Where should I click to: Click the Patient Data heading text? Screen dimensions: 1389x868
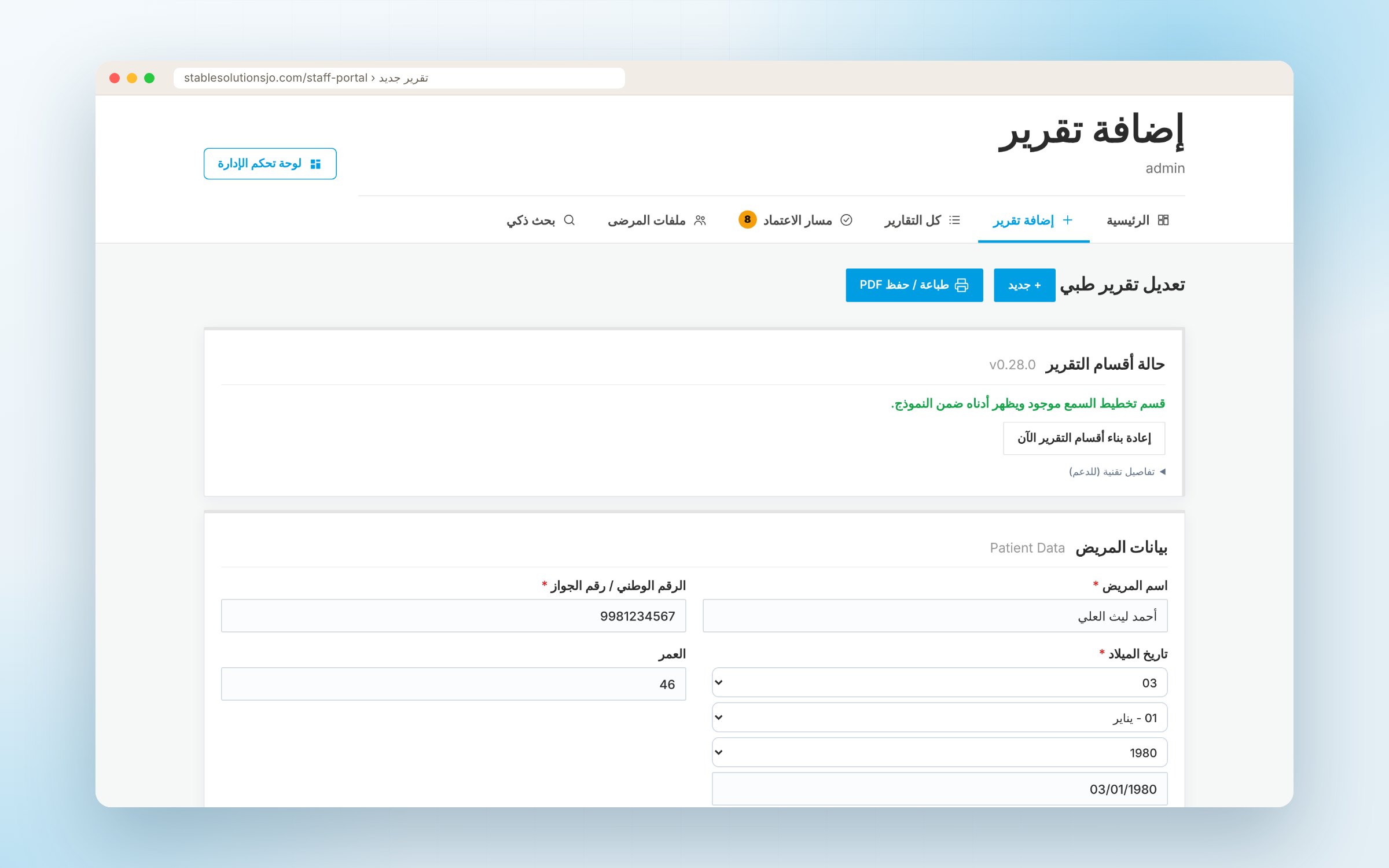(x=1027, y=547)
